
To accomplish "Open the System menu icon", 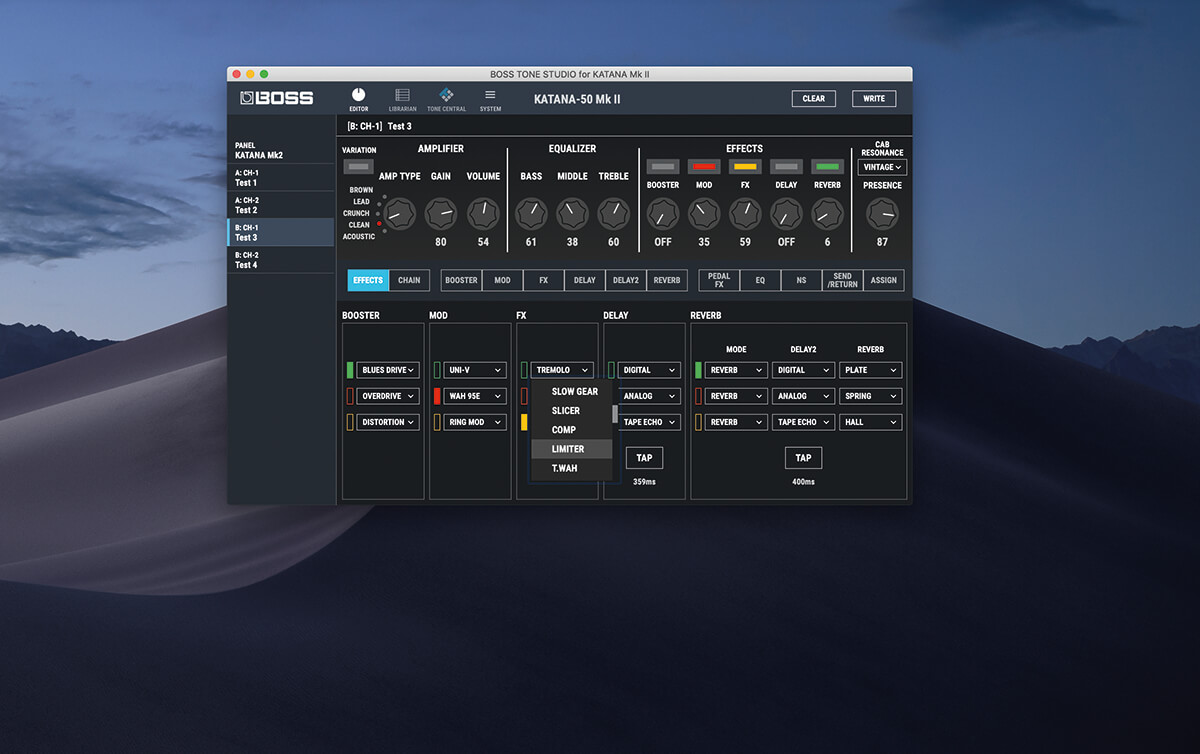I will click(x=490, y=99).
